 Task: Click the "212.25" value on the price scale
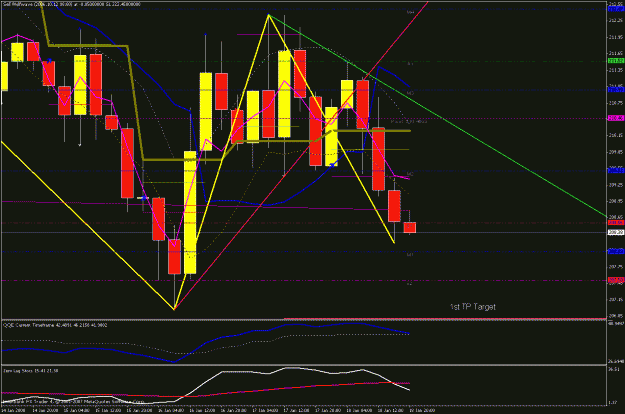[615, 20]
